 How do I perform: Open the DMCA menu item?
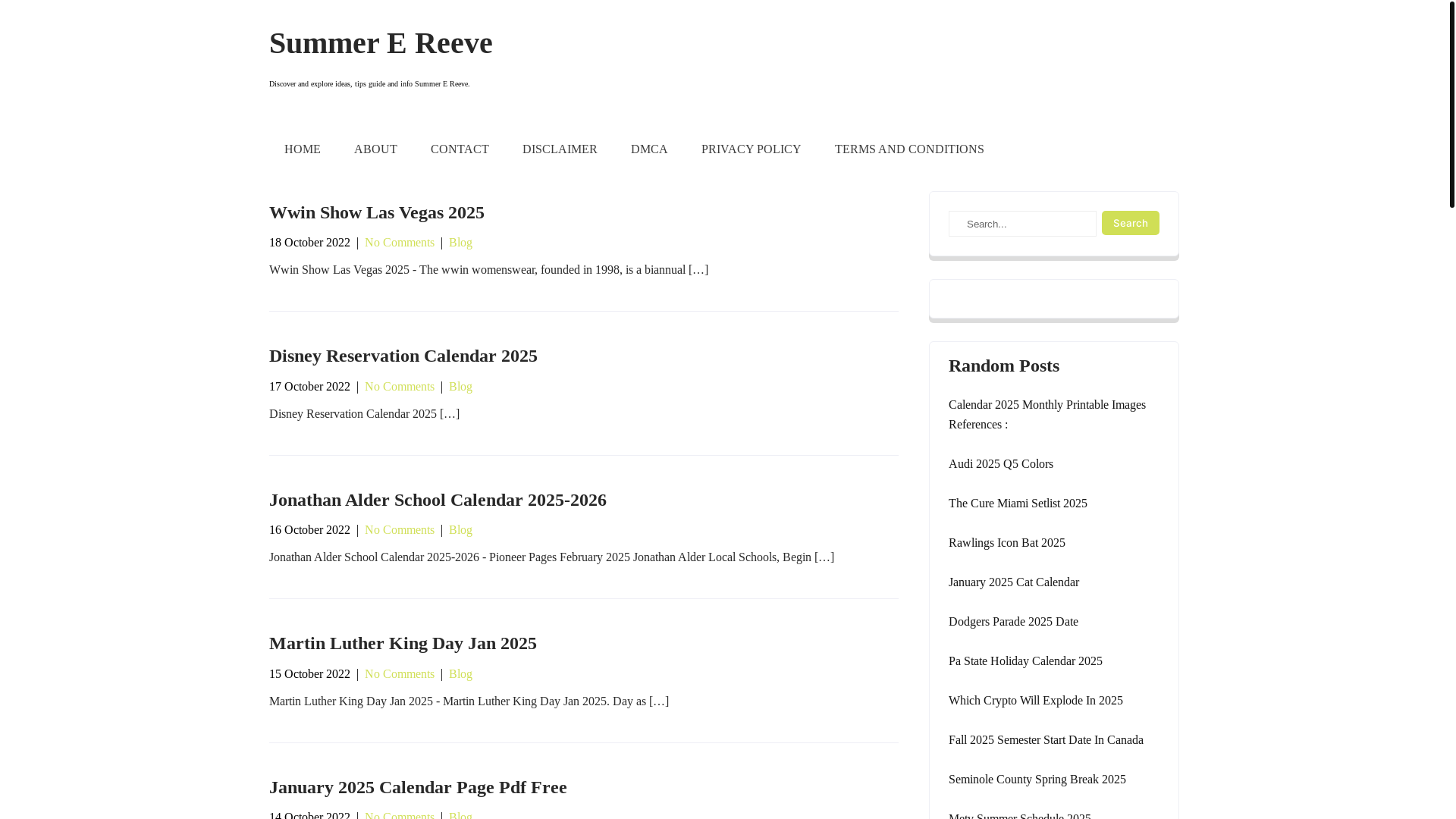pyautogui.click(x=649, y=149)
